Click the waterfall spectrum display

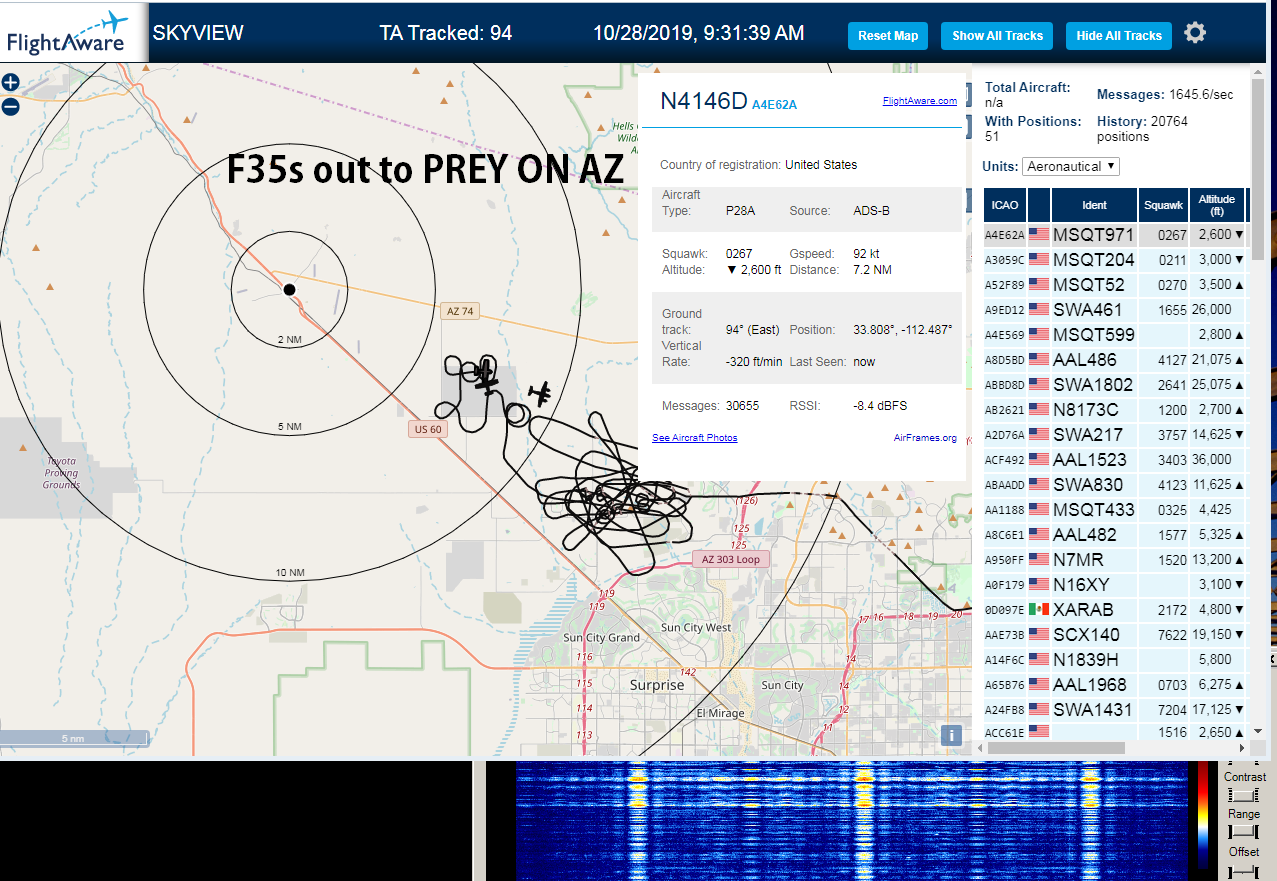click(x=850, y=820)
